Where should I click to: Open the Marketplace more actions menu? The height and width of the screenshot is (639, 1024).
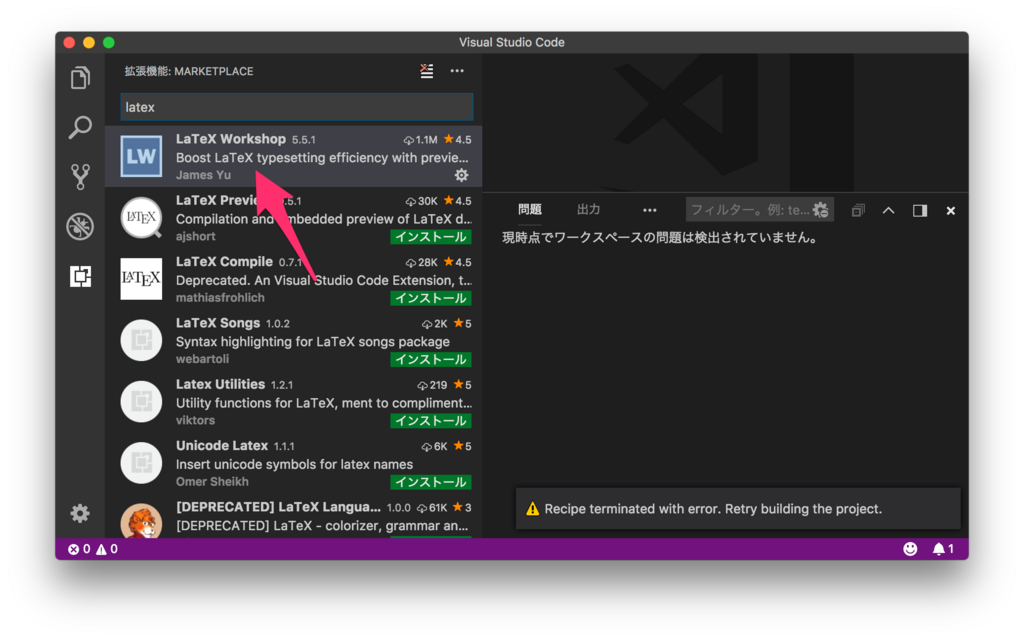pos(457,71)
